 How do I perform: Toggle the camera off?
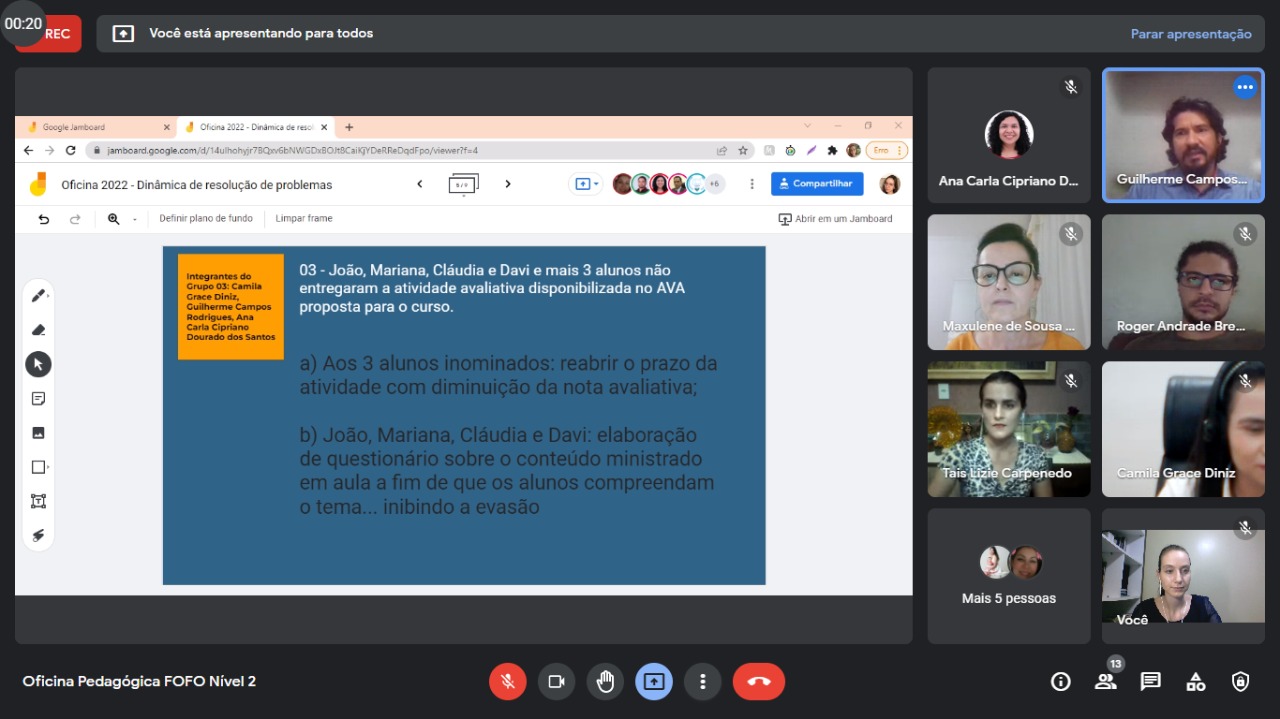tap(556, 681)
